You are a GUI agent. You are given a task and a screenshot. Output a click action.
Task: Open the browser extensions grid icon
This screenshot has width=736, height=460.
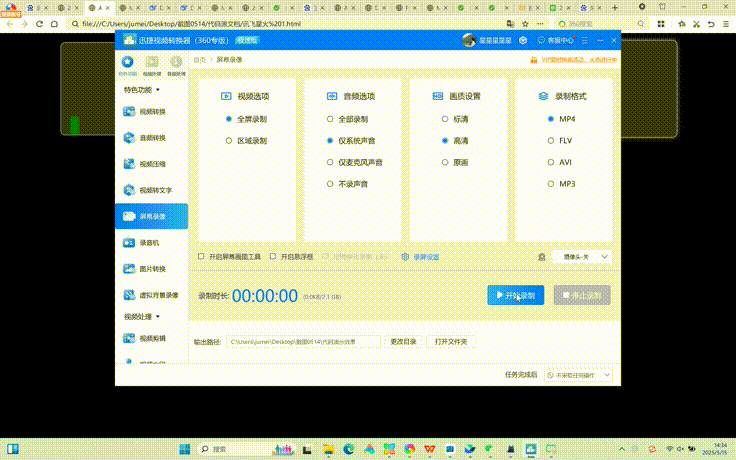tap(661, 24)
